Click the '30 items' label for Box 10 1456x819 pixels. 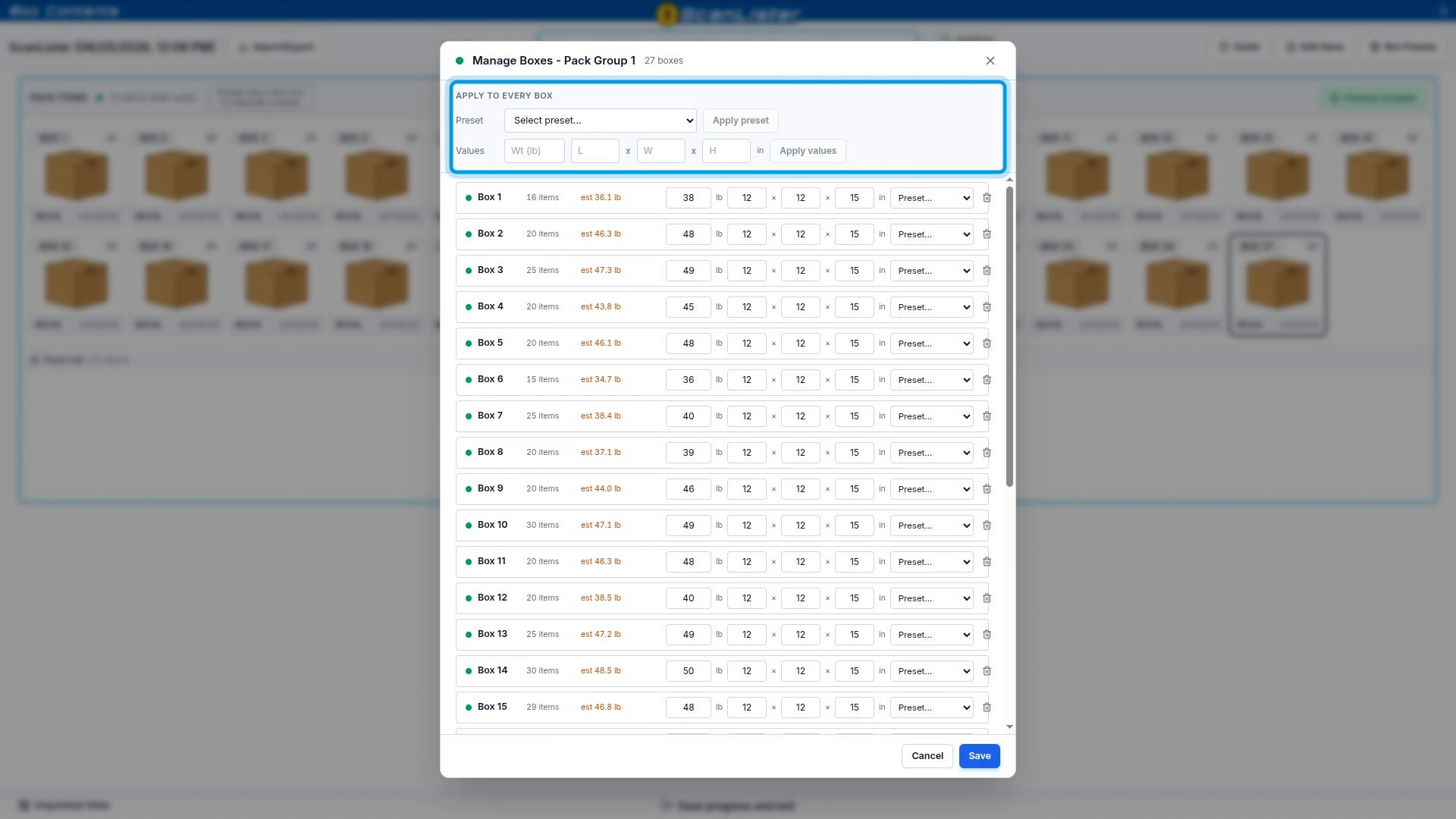tap(542, 526)
